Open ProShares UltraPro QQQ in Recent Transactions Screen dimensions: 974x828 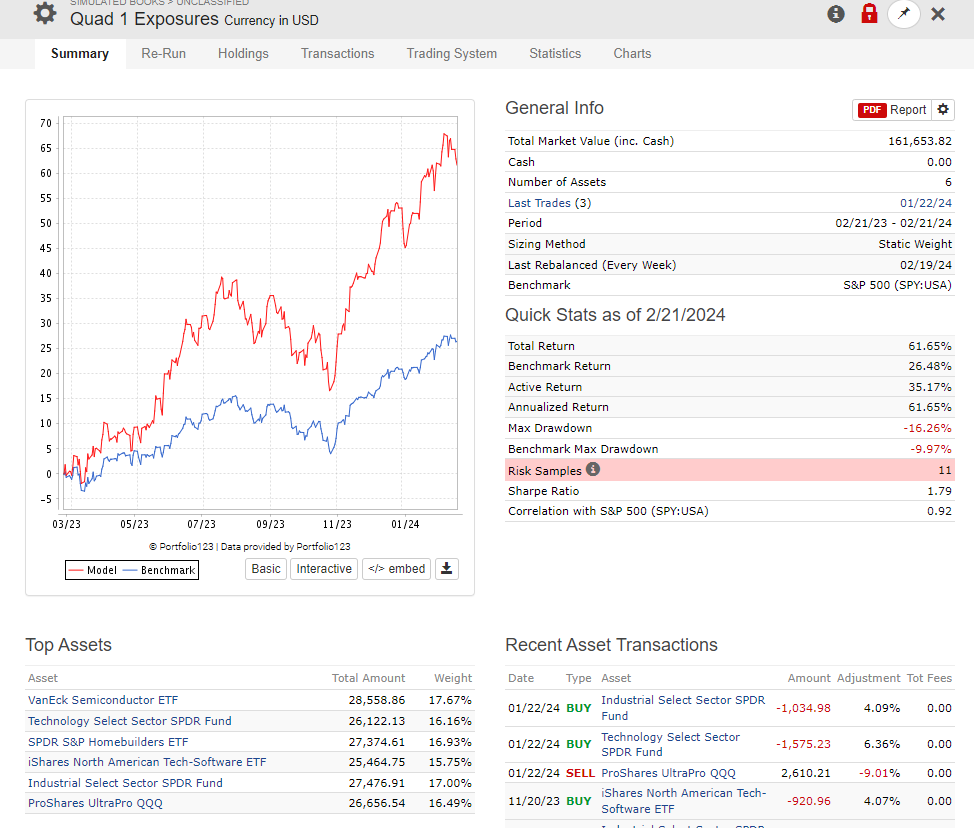pyautogui.click(x=668, y=773)
